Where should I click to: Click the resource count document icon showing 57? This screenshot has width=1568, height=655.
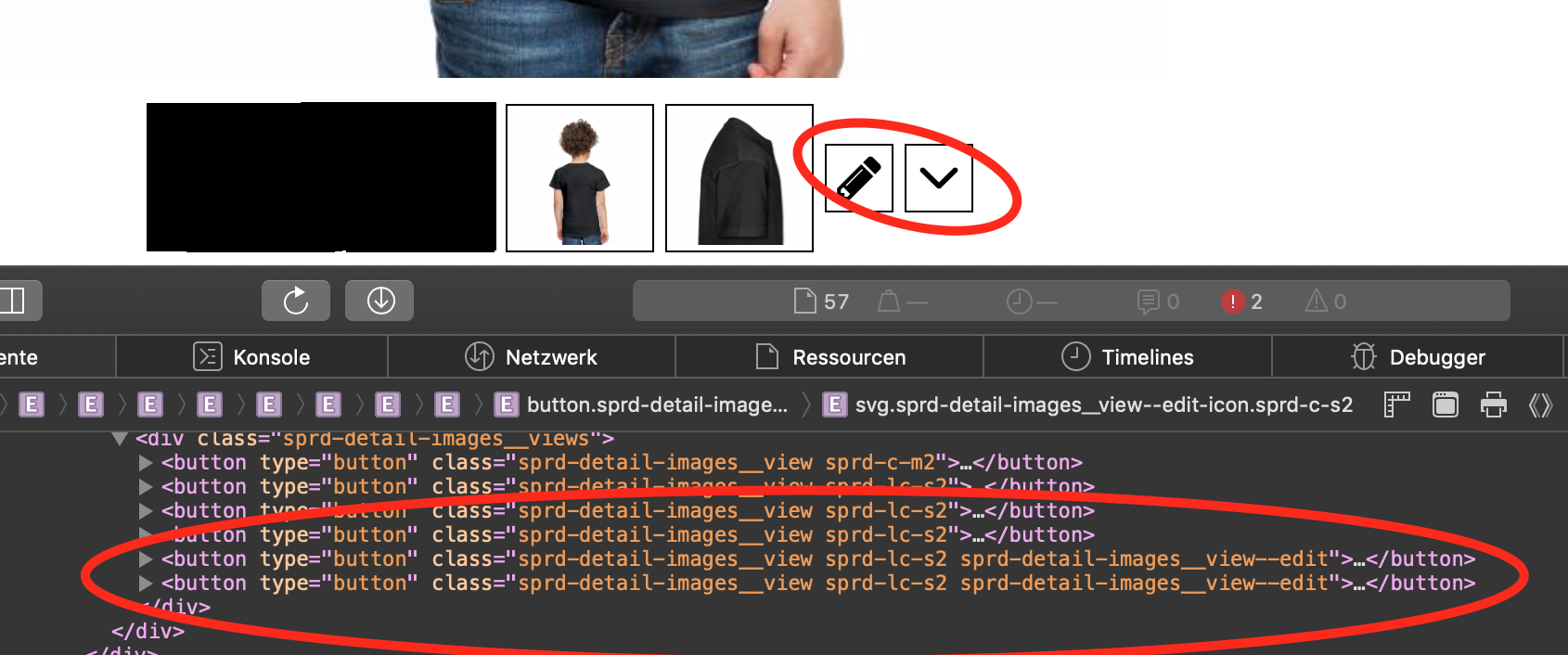point(821,302)
